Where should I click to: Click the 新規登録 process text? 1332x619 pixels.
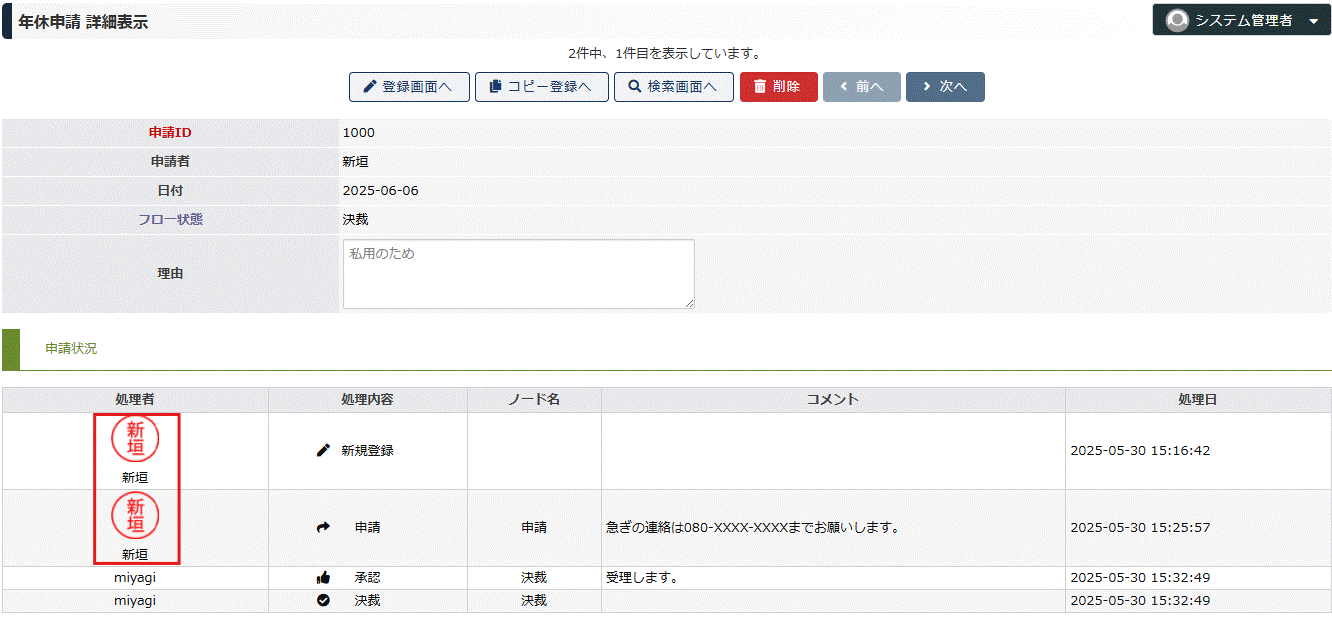point(368,451)
